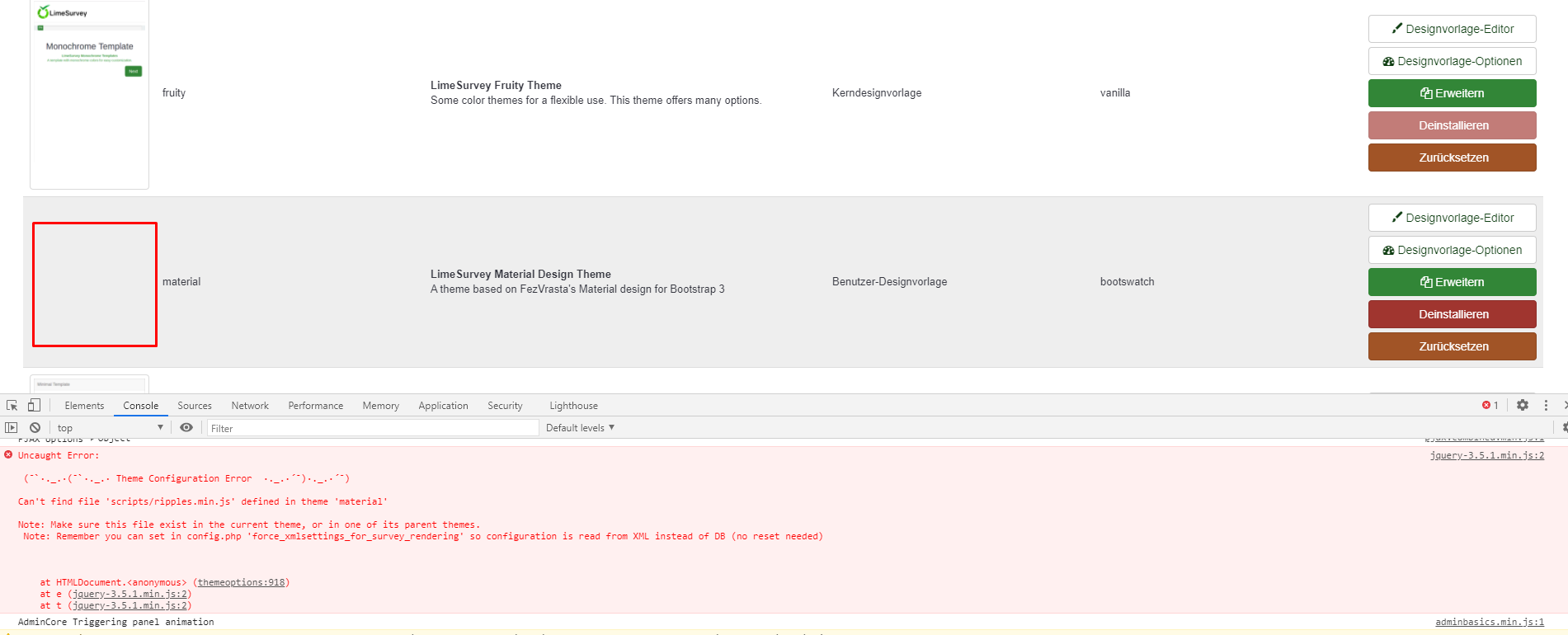Click the 'vanilla' extends cell

1115,93
